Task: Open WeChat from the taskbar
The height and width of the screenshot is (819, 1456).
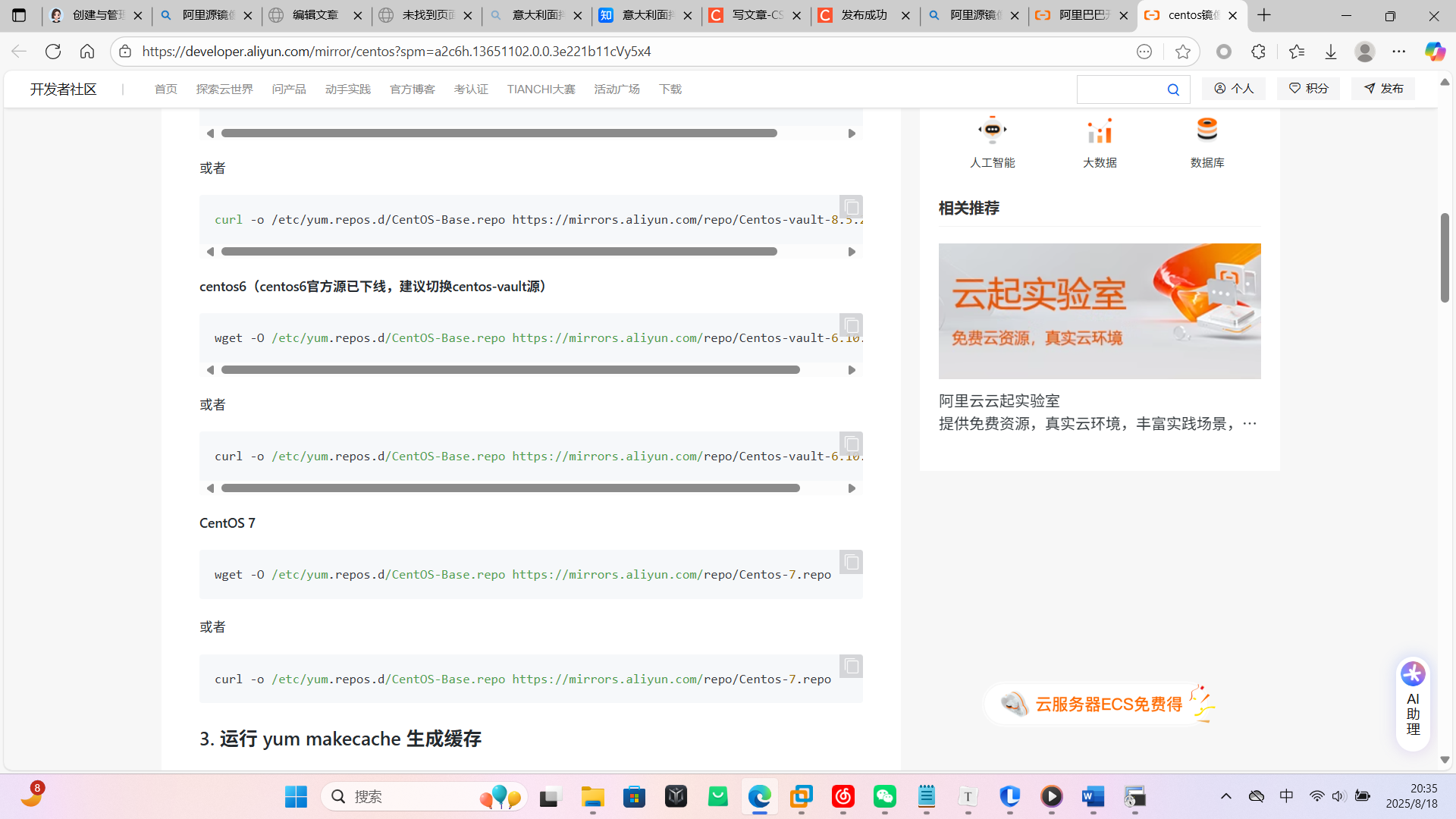Action: pos(885,796)
